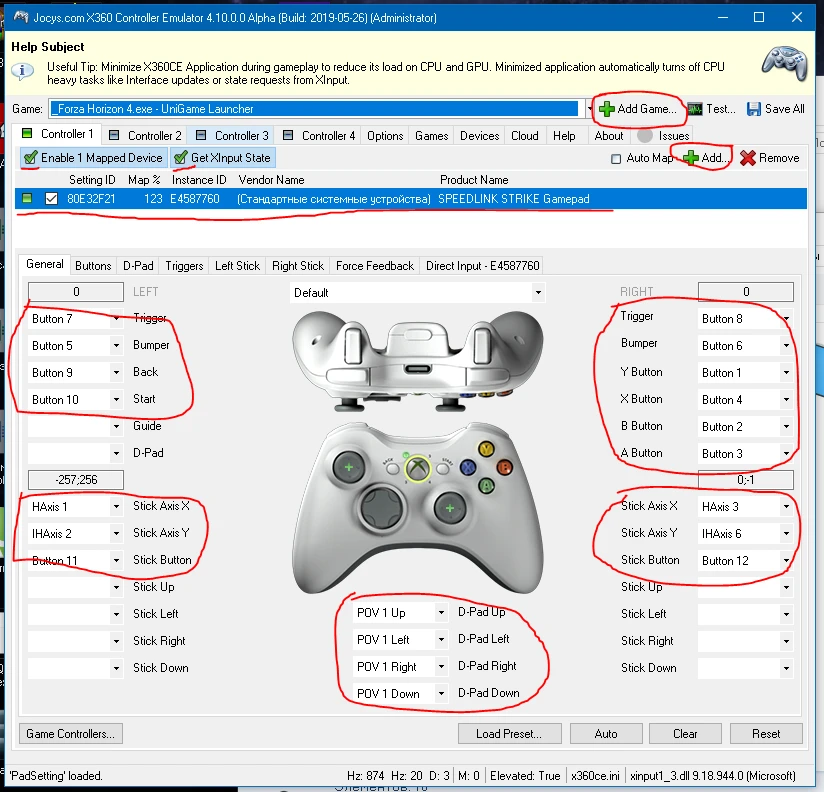Click the Load Preset button
Screen dimensions: 824x792
508,733
